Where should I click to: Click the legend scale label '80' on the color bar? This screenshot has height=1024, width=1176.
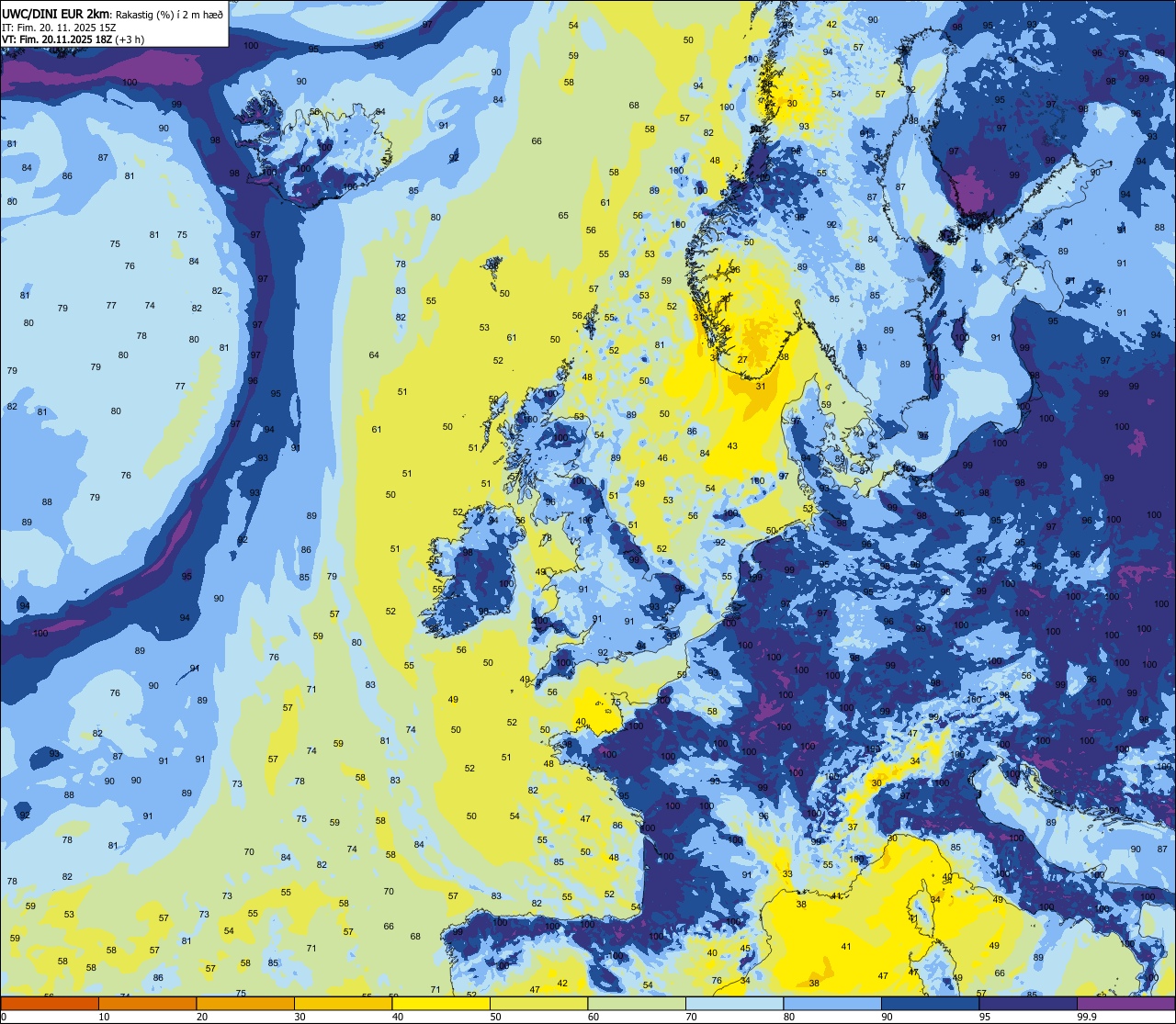(x=789, y=1017)
